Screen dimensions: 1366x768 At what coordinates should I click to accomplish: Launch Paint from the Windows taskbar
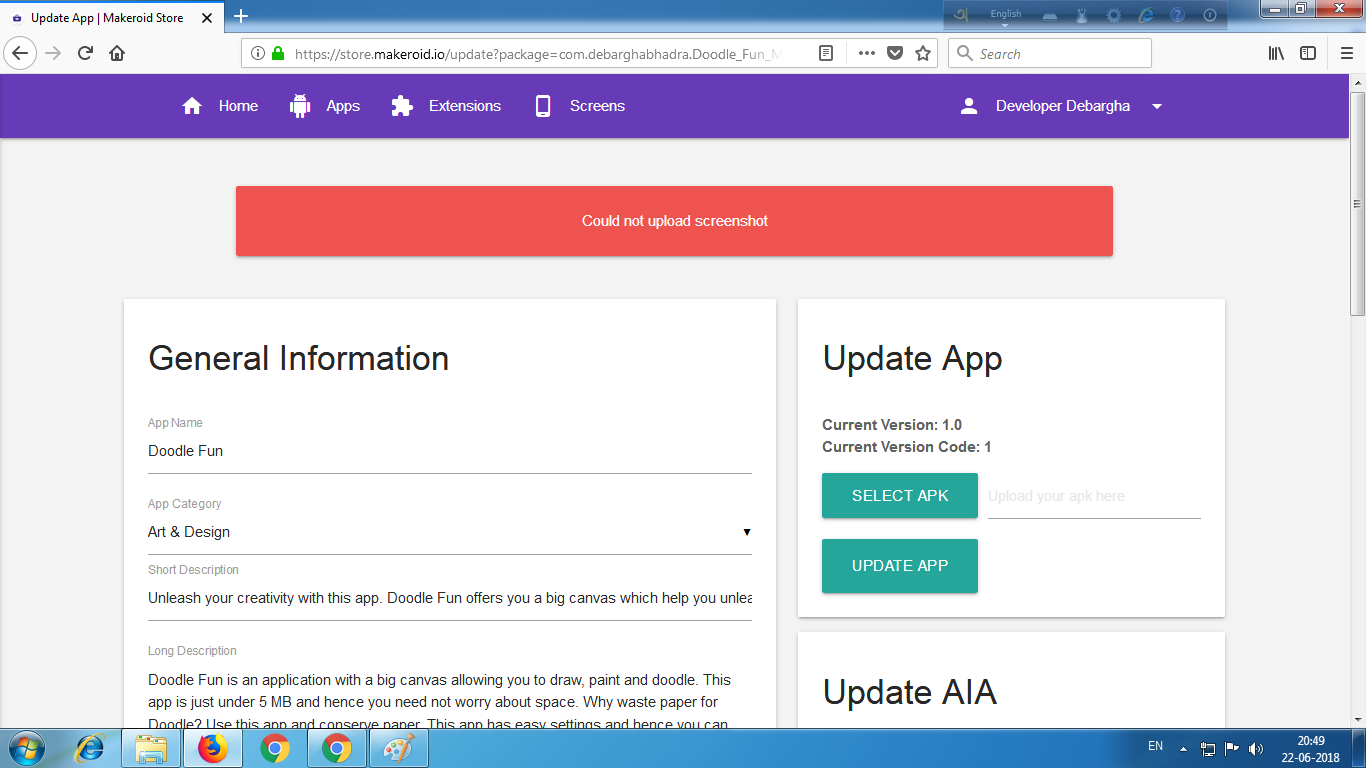tap(399, 748)
